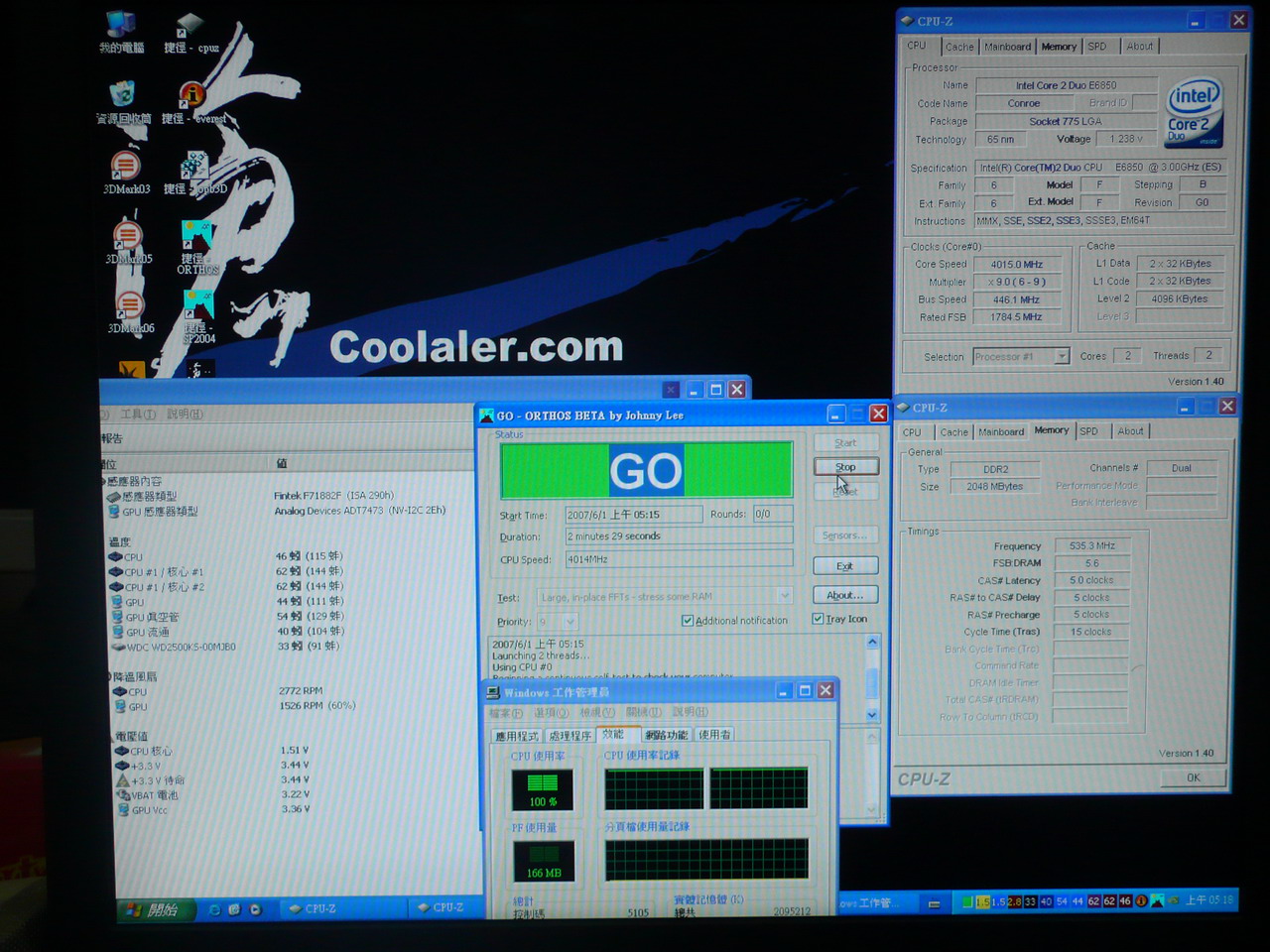Click the CPU usage gauge showing 100 %

542,789
